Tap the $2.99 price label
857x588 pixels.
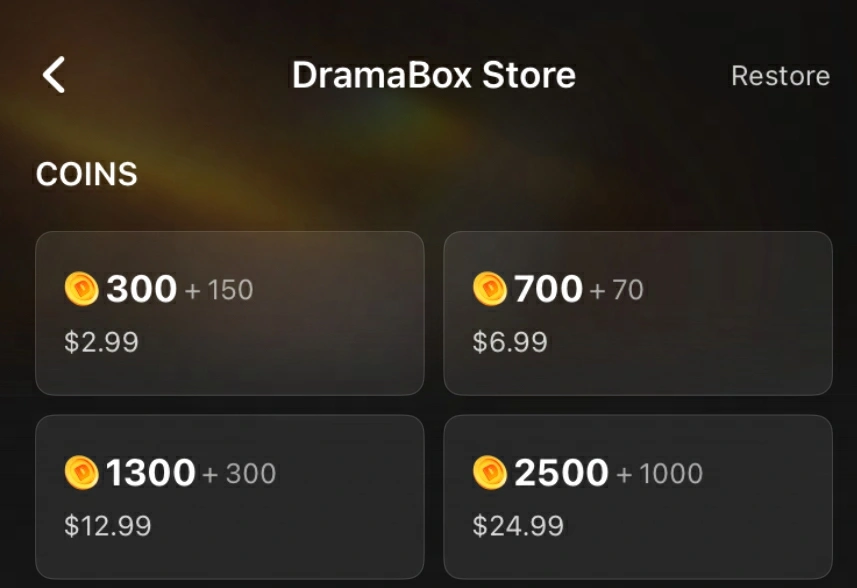tap(101, 342)
